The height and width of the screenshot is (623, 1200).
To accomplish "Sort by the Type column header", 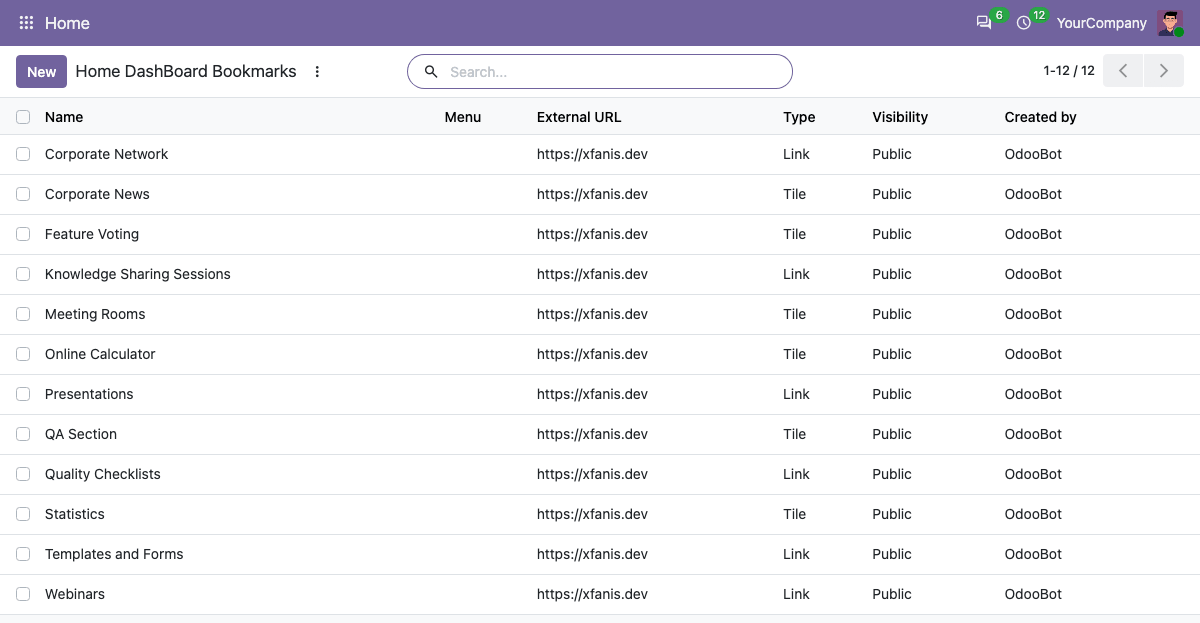I will click(799, 117).
